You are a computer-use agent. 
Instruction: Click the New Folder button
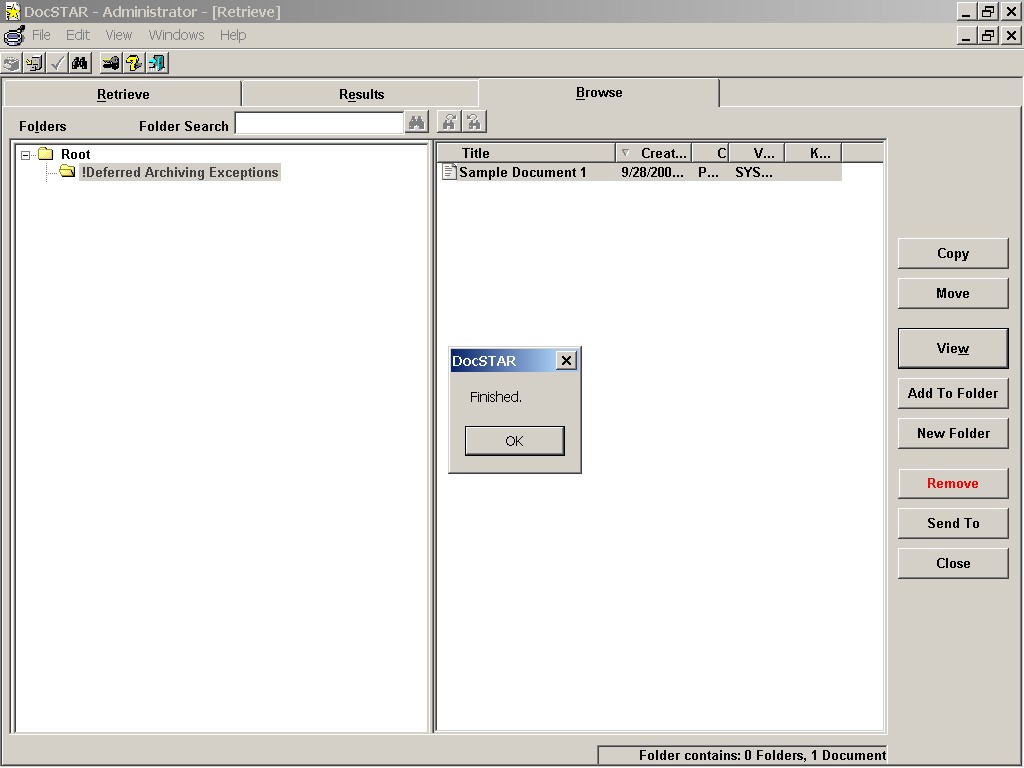pyautogui.click(x=953, y=433)
